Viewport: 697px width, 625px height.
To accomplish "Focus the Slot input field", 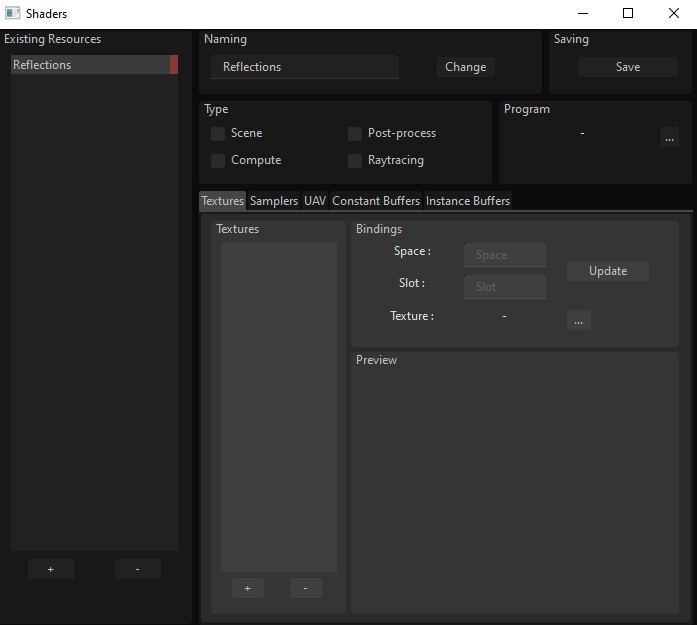I will point(505,287).
